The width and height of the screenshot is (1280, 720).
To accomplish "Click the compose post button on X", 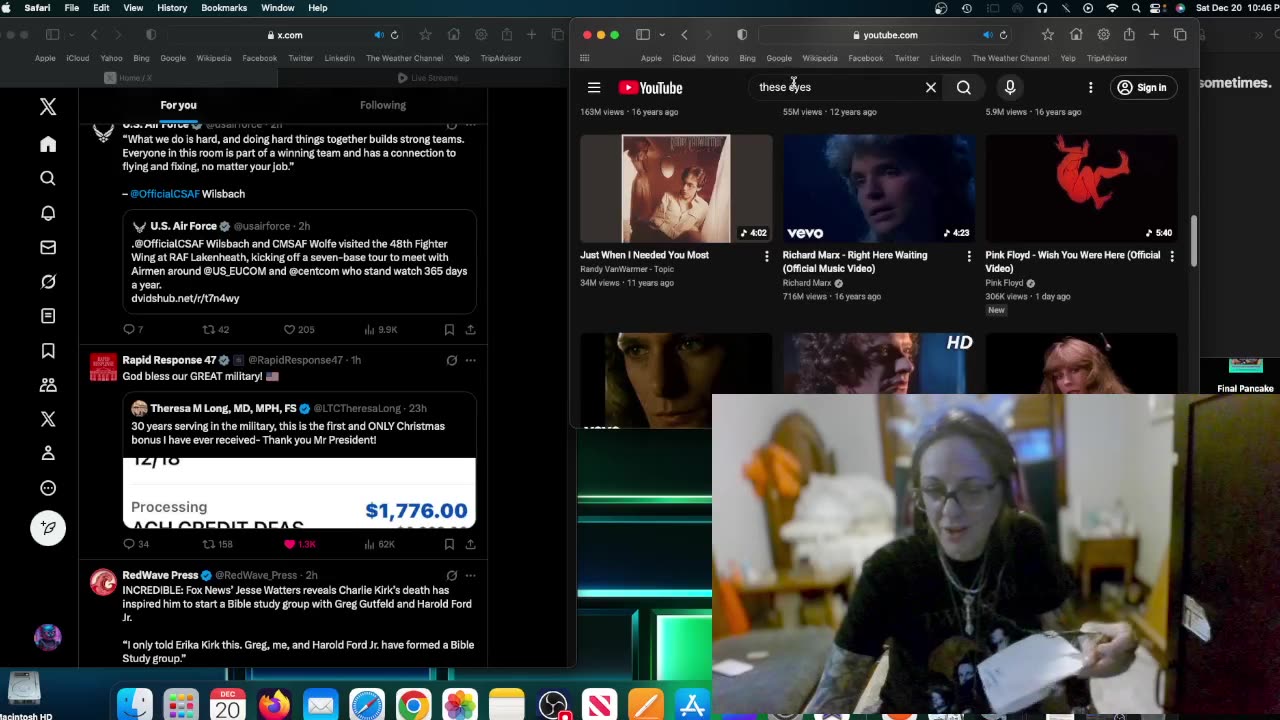I will pos(48,527).
